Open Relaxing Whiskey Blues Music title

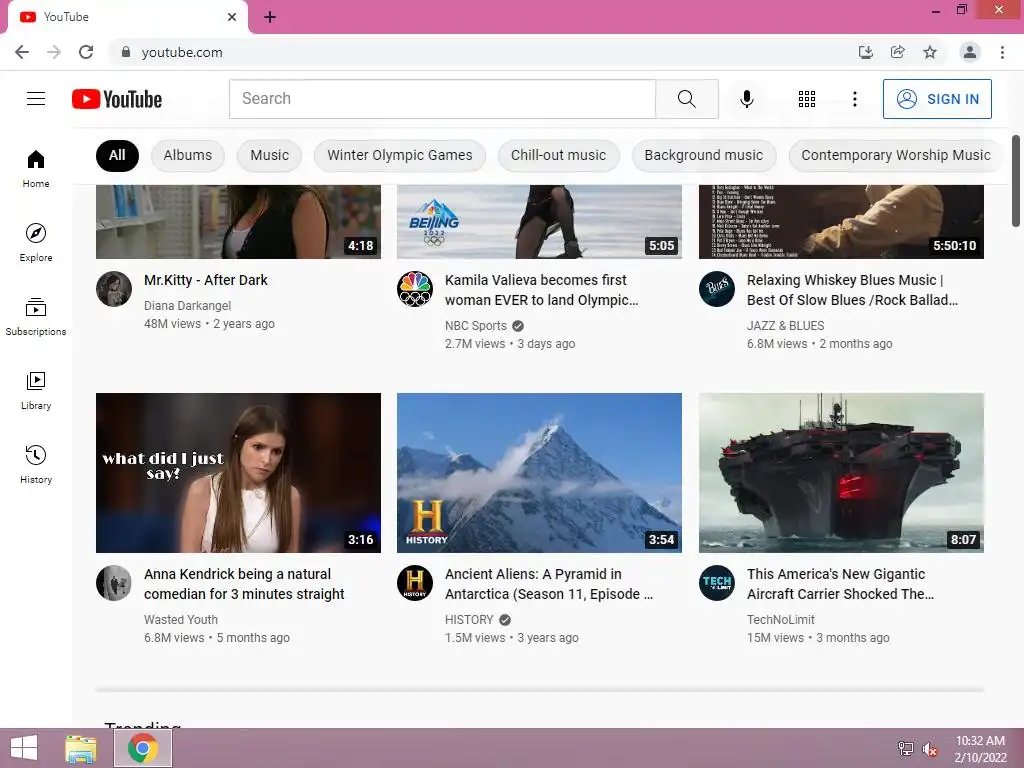[x=852, y=290]
